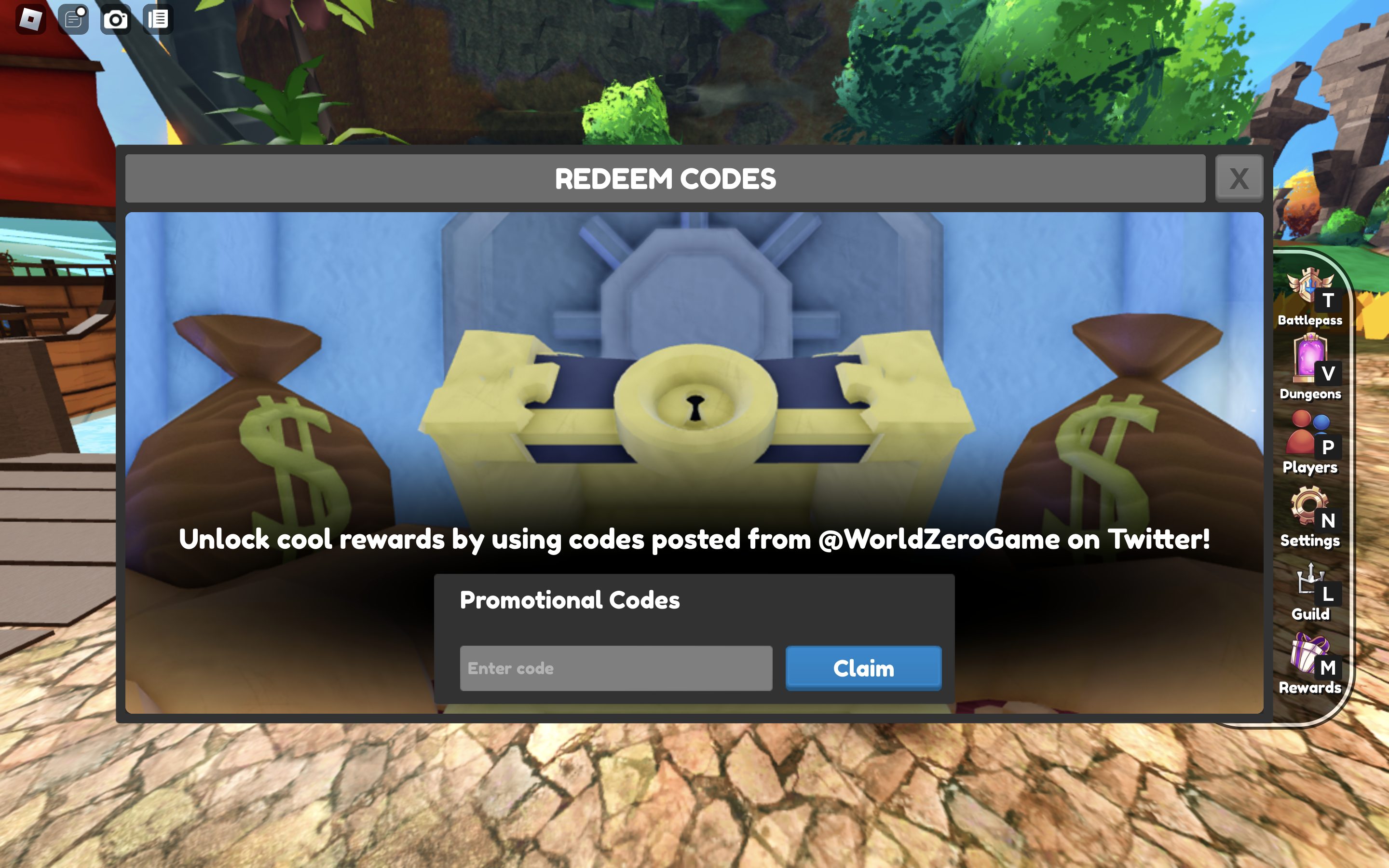Click the Roblox logo icon top-left

(x=29, y=18)
